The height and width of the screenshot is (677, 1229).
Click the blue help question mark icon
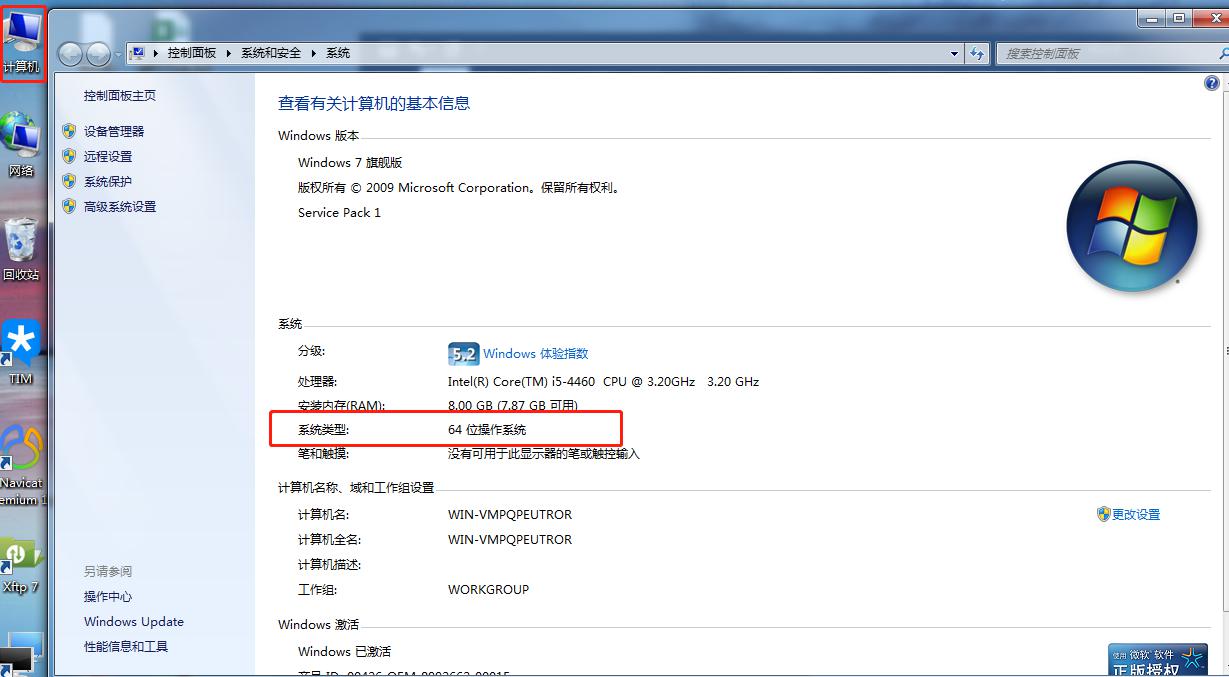tap(1212, 84)
